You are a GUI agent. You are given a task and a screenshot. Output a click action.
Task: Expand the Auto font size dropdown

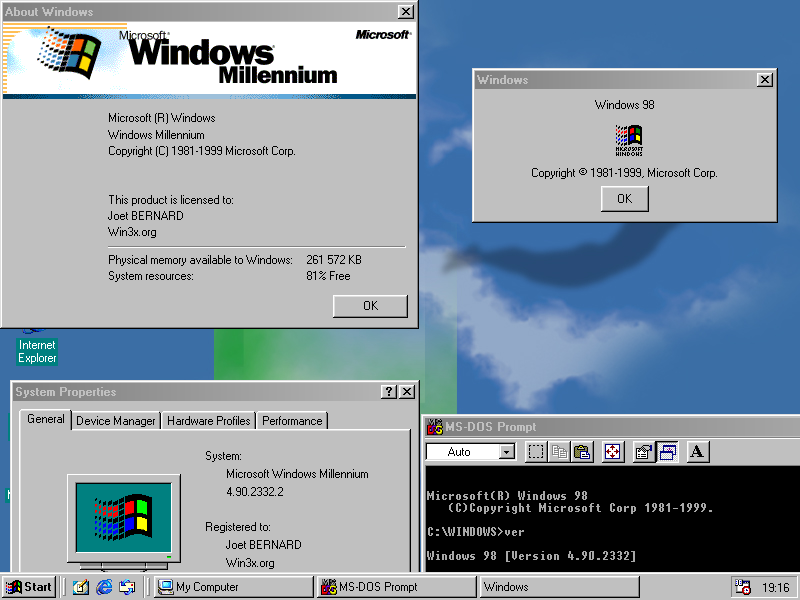pyautogui.click(x=506, y=452)
